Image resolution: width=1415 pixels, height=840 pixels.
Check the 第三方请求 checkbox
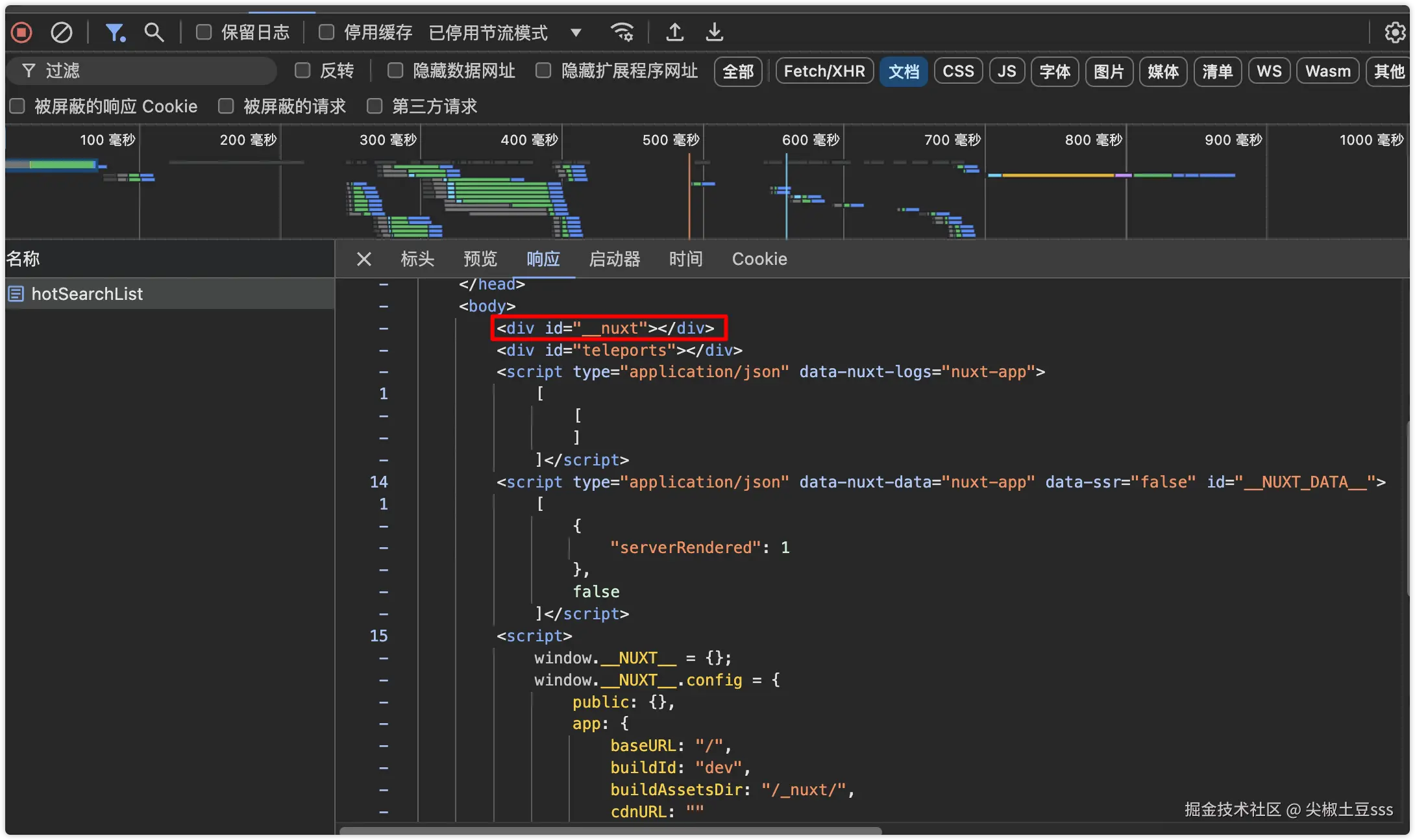(375, 106)
